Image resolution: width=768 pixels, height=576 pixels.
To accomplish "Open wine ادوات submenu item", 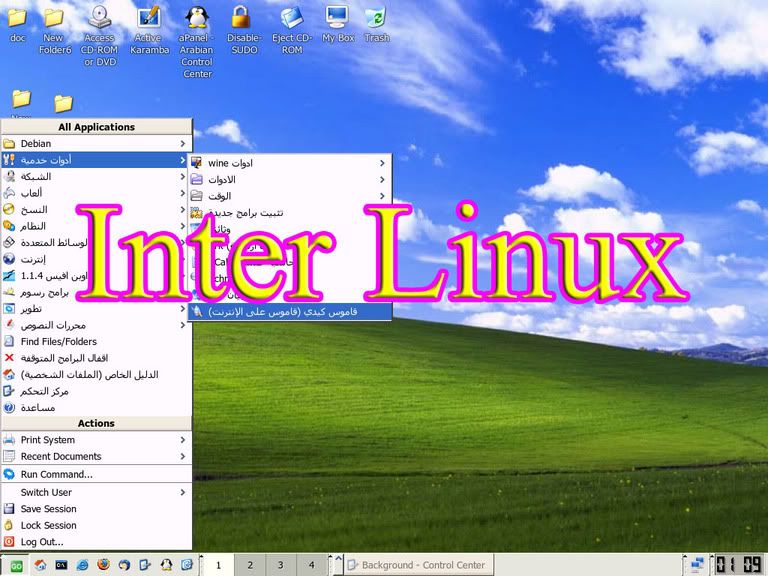I will pos(289,163).
